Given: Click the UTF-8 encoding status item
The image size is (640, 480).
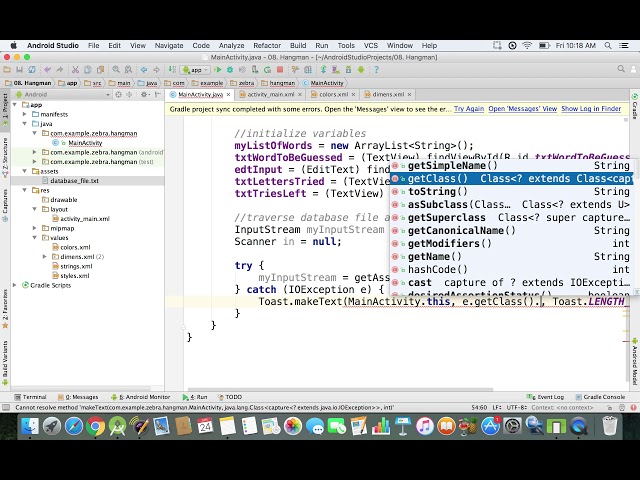Looking at the screenshot, I should coord(518,407).
